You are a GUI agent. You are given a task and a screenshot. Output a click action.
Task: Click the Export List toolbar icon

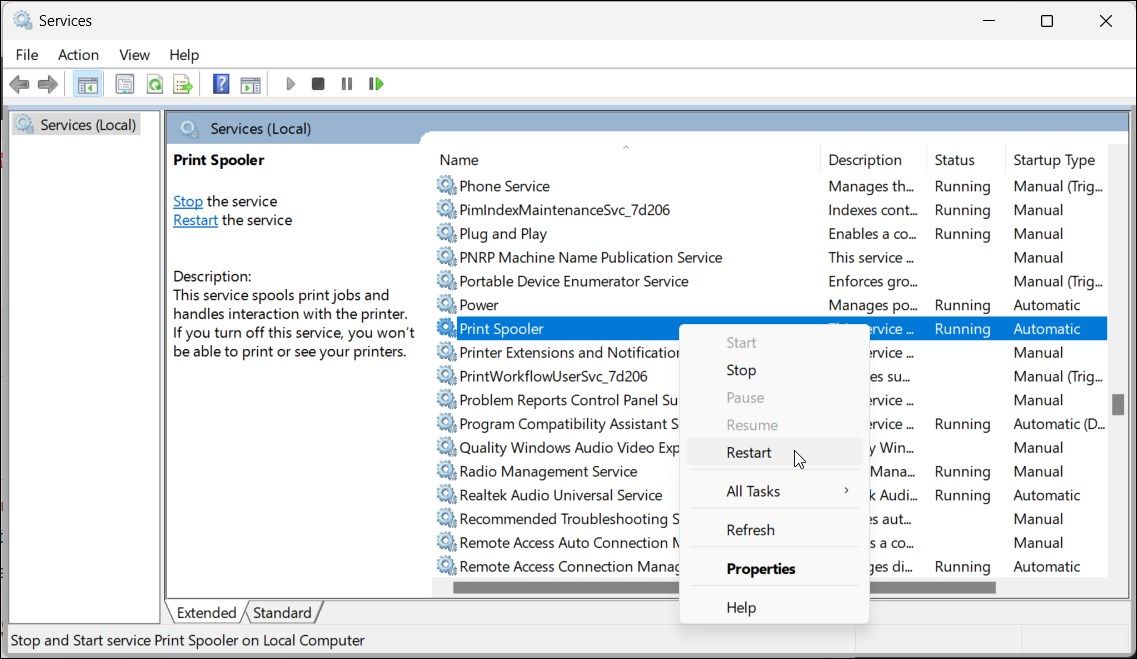tap(183, 84)
